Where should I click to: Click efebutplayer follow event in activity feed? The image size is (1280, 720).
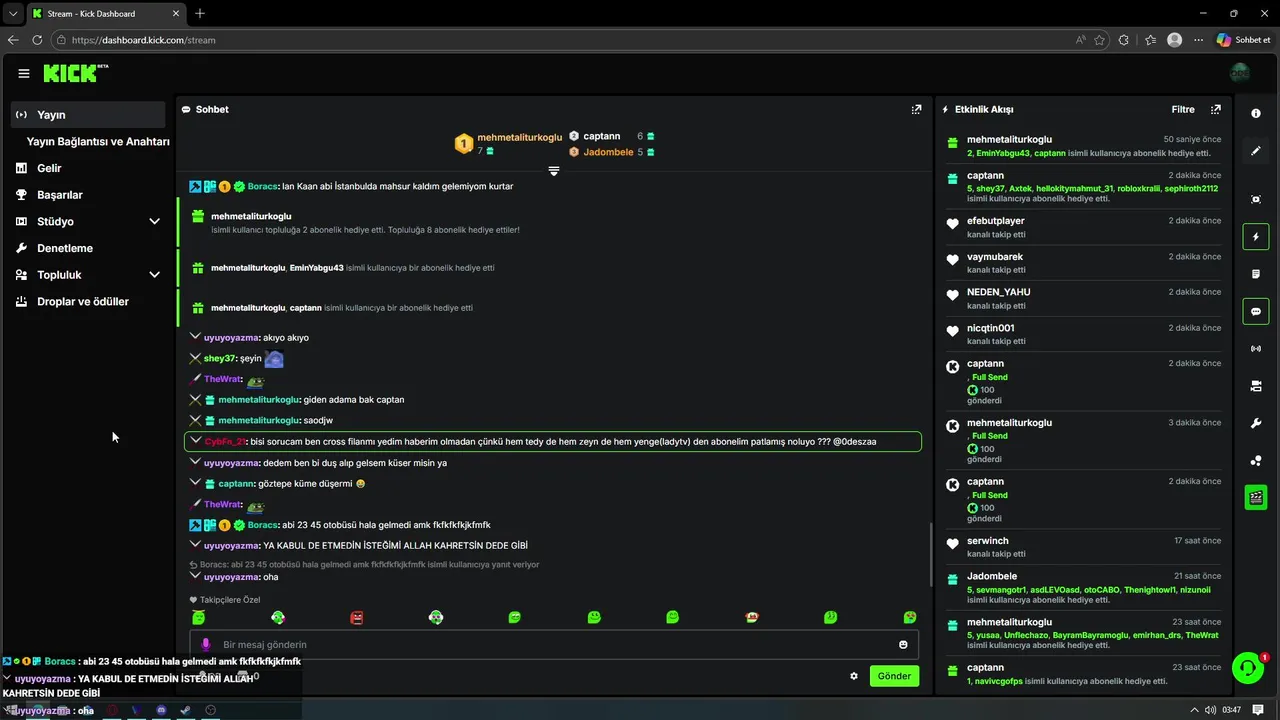pyautogui.click(x=1084, y=227)
